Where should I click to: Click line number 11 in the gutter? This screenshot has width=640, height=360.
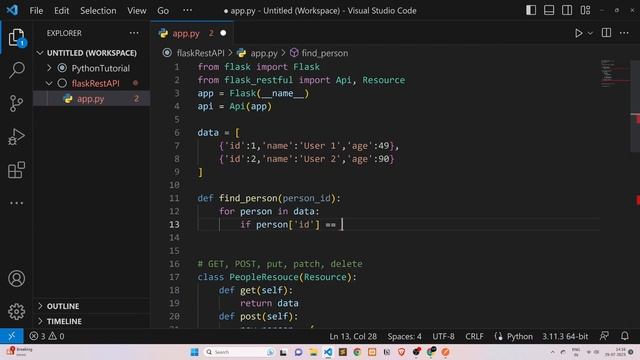[174, 198]
